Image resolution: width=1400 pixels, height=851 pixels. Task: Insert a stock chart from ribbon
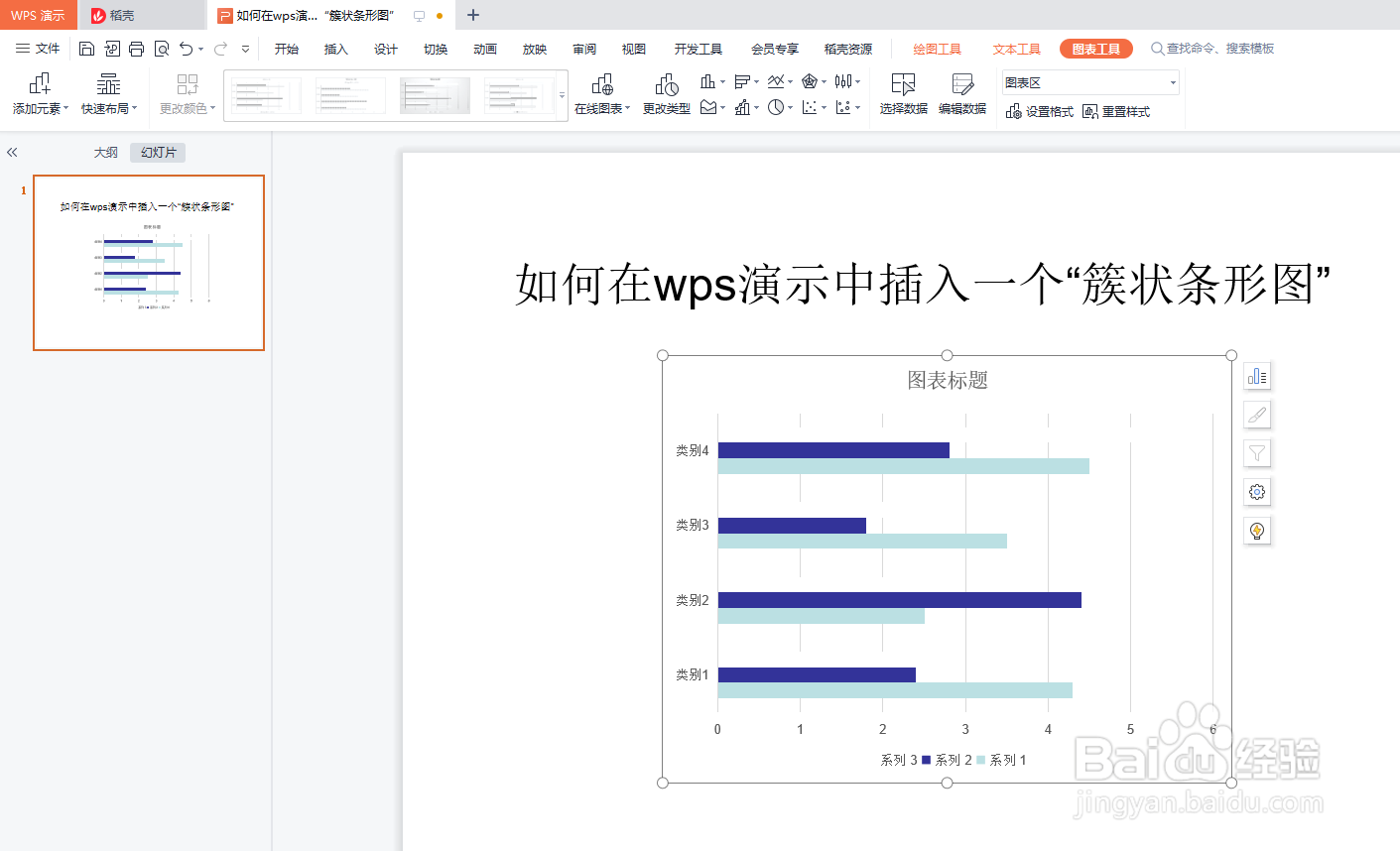click(842, 81)
